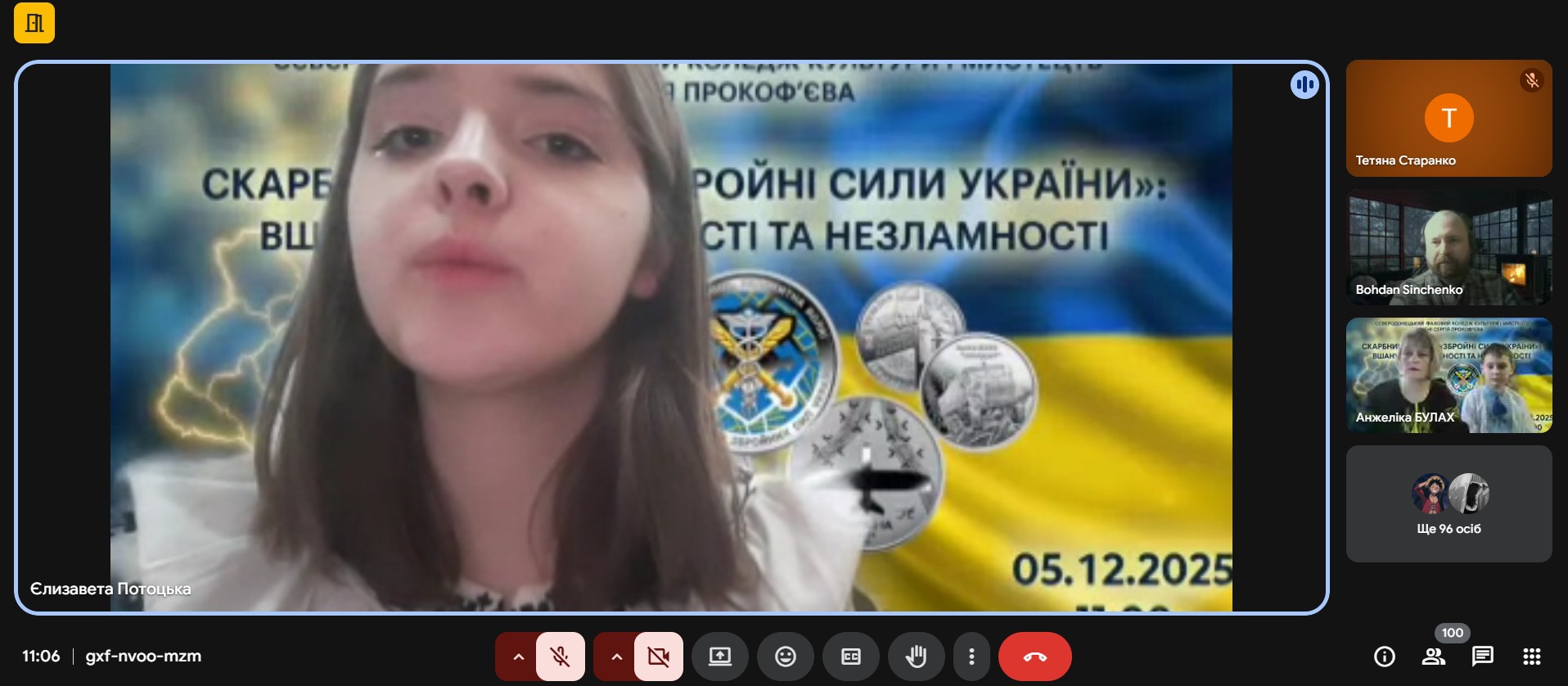Open the emoji reactions panel
The height and width of the screenshot is (686, 1568).
tap(786, 657)
